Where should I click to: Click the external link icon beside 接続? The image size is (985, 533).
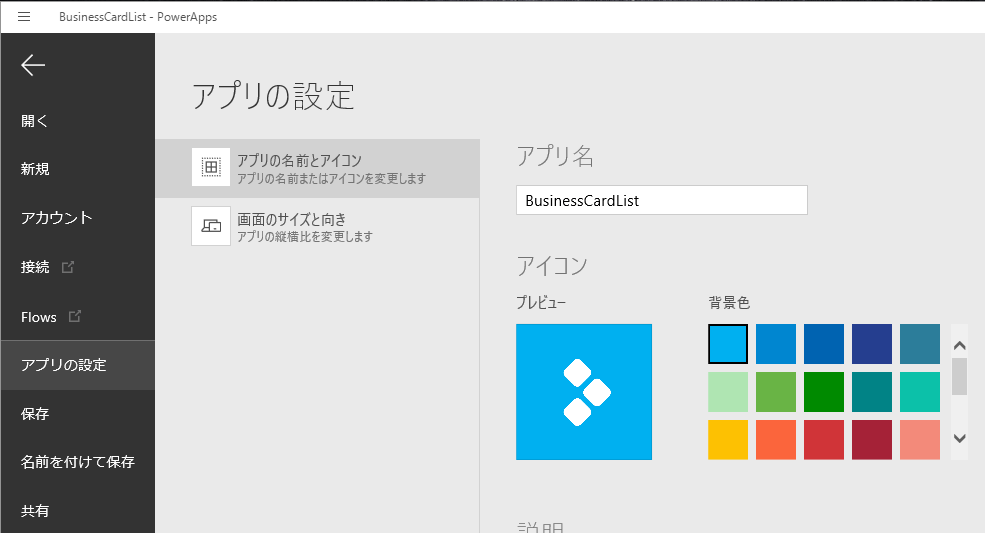[67, 267]
